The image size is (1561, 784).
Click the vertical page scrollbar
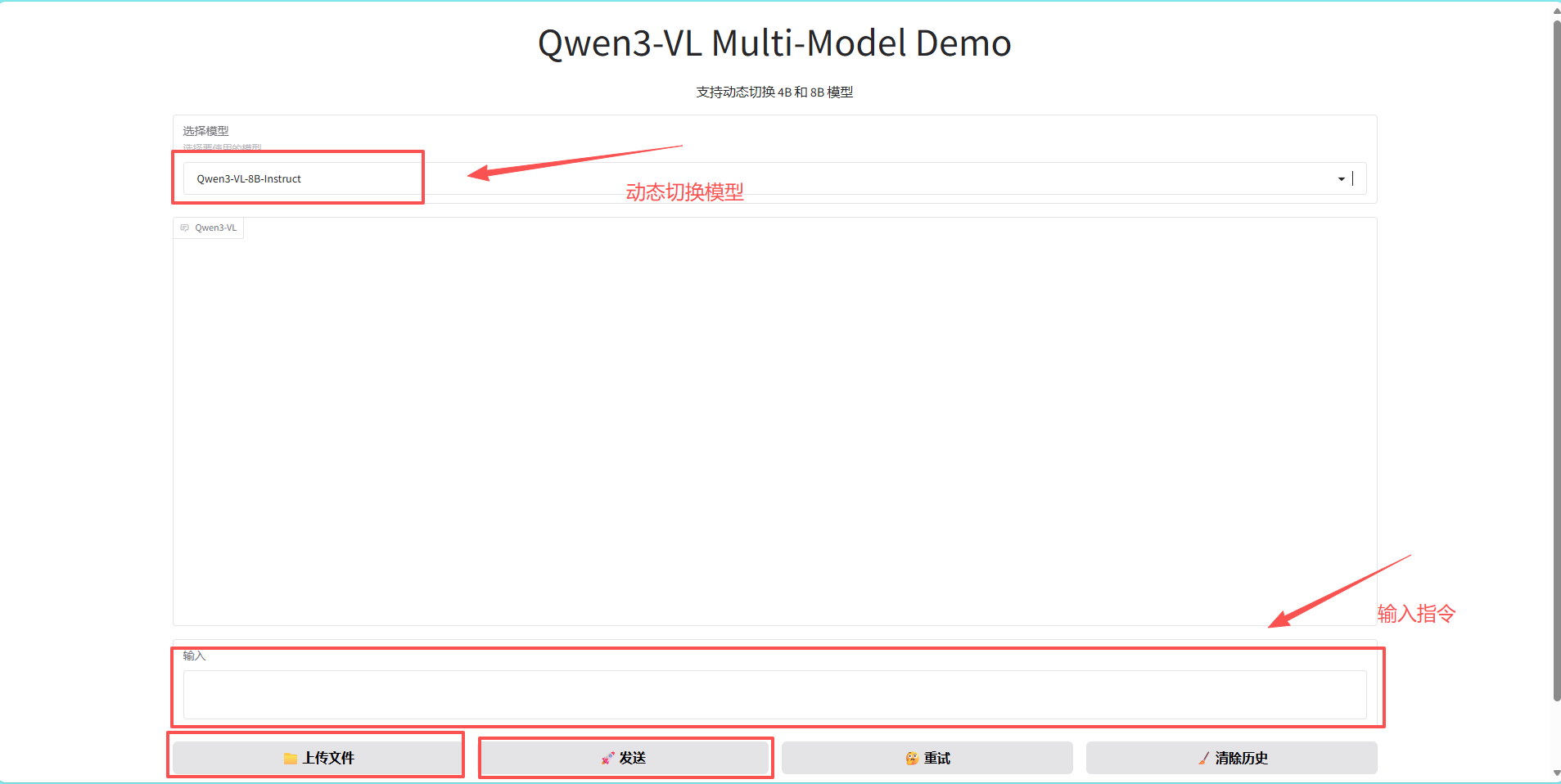(x=1557, y=360)
